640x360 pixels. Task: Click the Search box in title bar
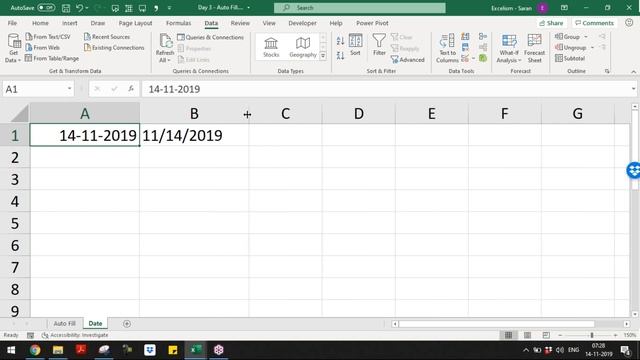[360, 8]
